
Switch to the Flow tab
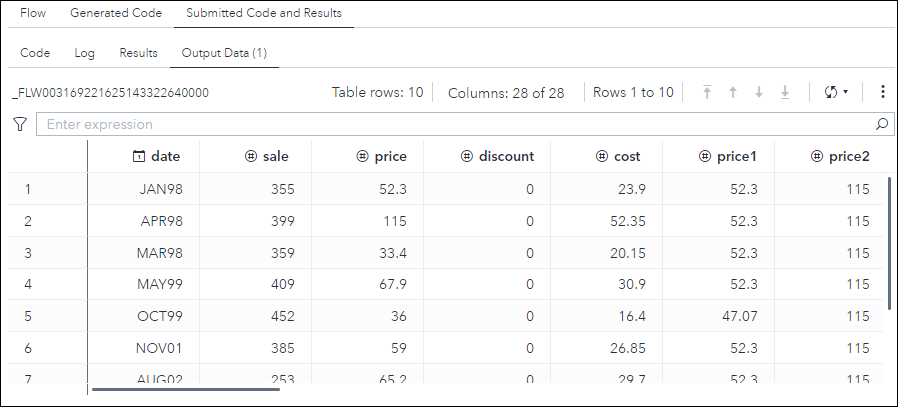point(33,13)
